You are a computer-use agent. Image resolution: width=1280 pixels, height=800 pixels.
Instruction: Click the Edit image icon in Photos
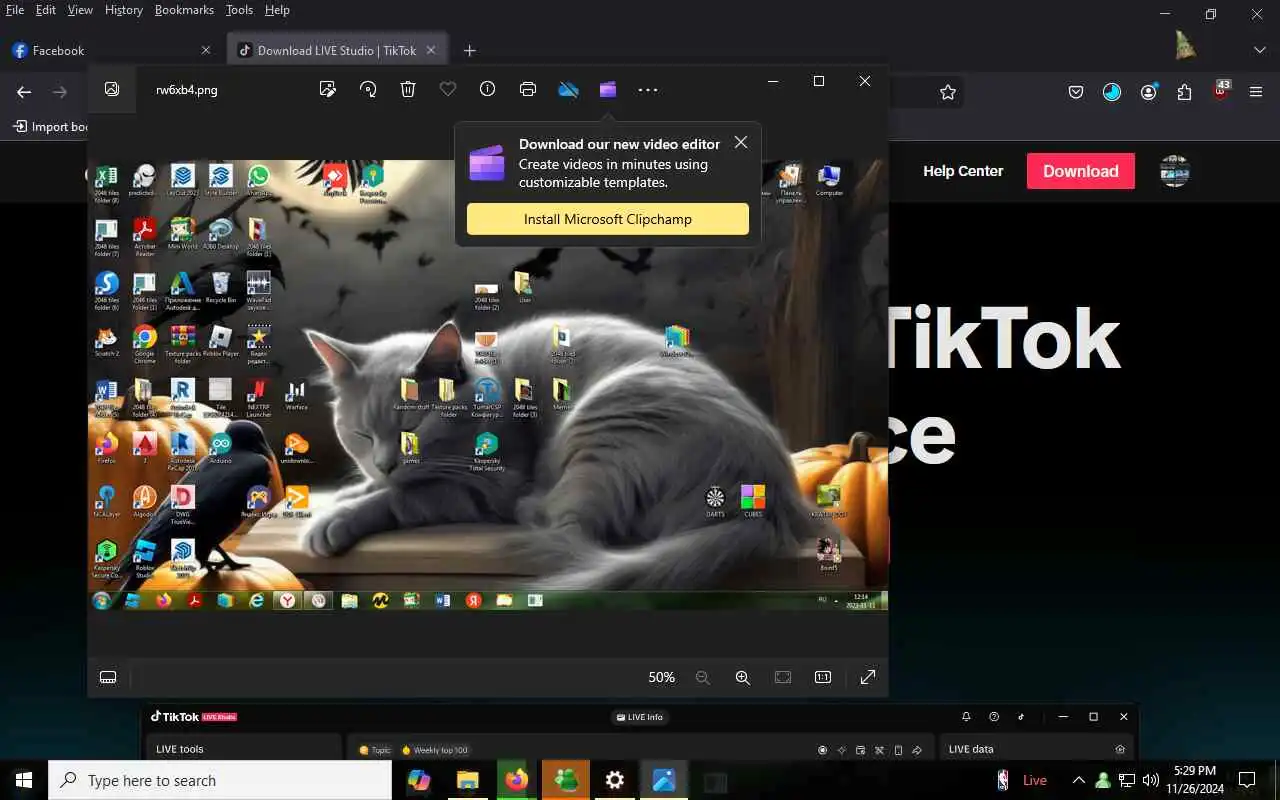click(x=327, y=89)
